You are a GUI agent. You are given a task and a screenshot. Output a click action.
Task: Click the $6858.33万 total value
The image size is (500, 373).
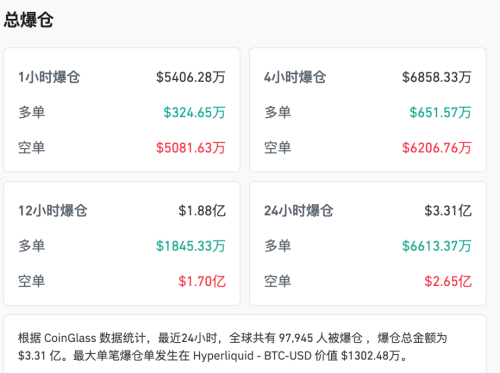437,77
